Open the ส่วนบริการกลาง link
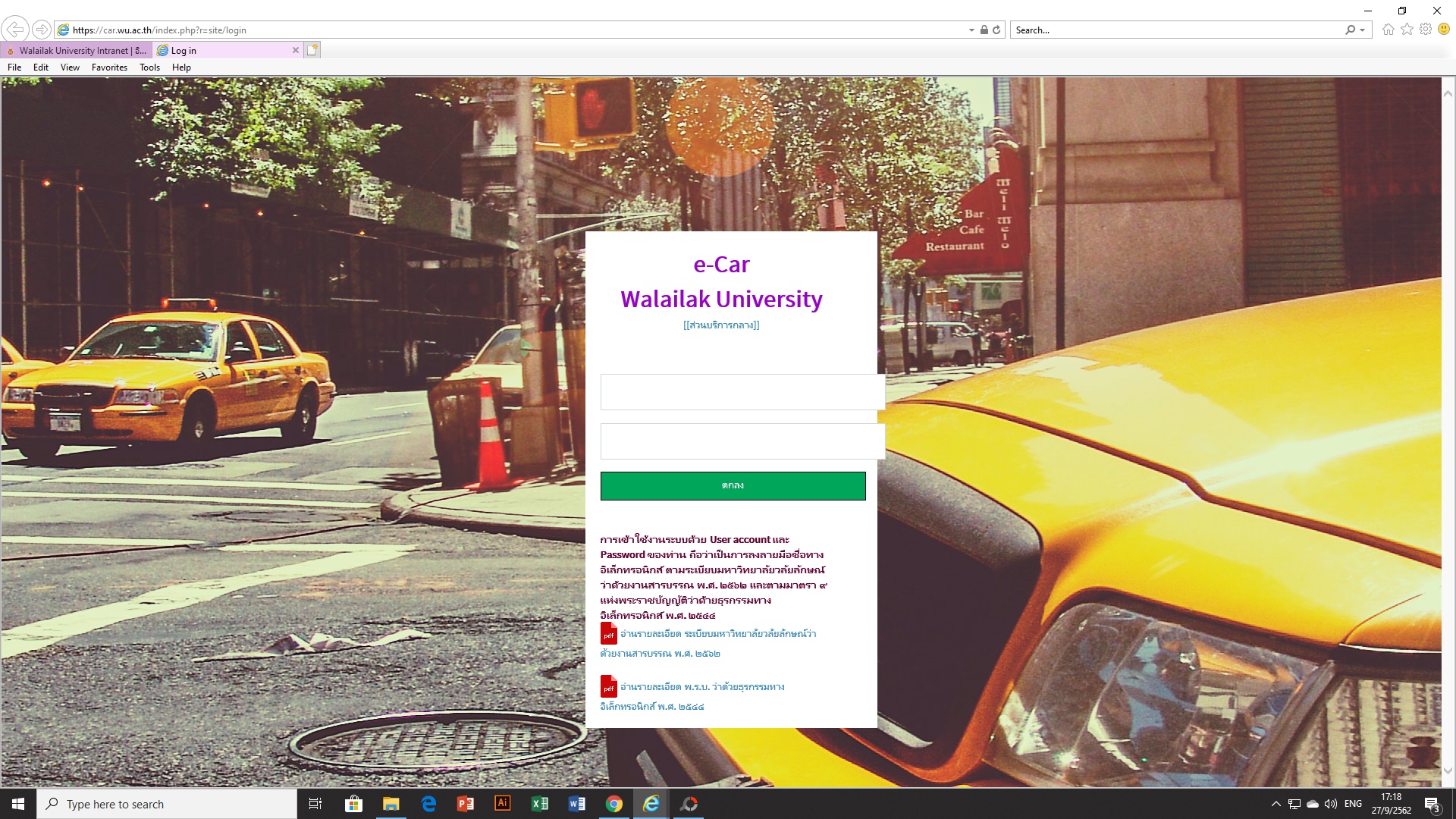The image size is (1456, 819). point(721,325)
